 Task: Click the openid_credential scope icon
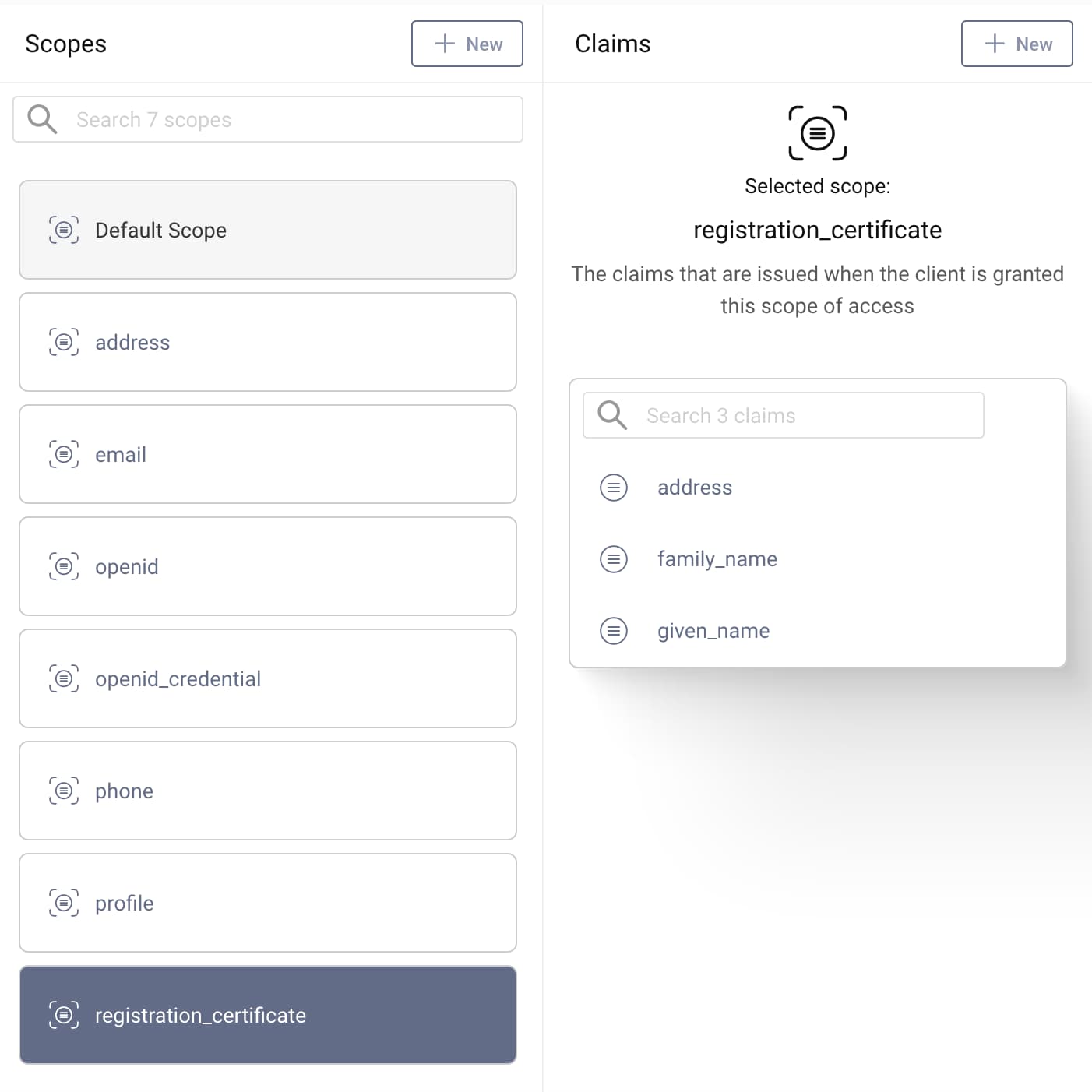pyautogui.click(x=63, y=678)
